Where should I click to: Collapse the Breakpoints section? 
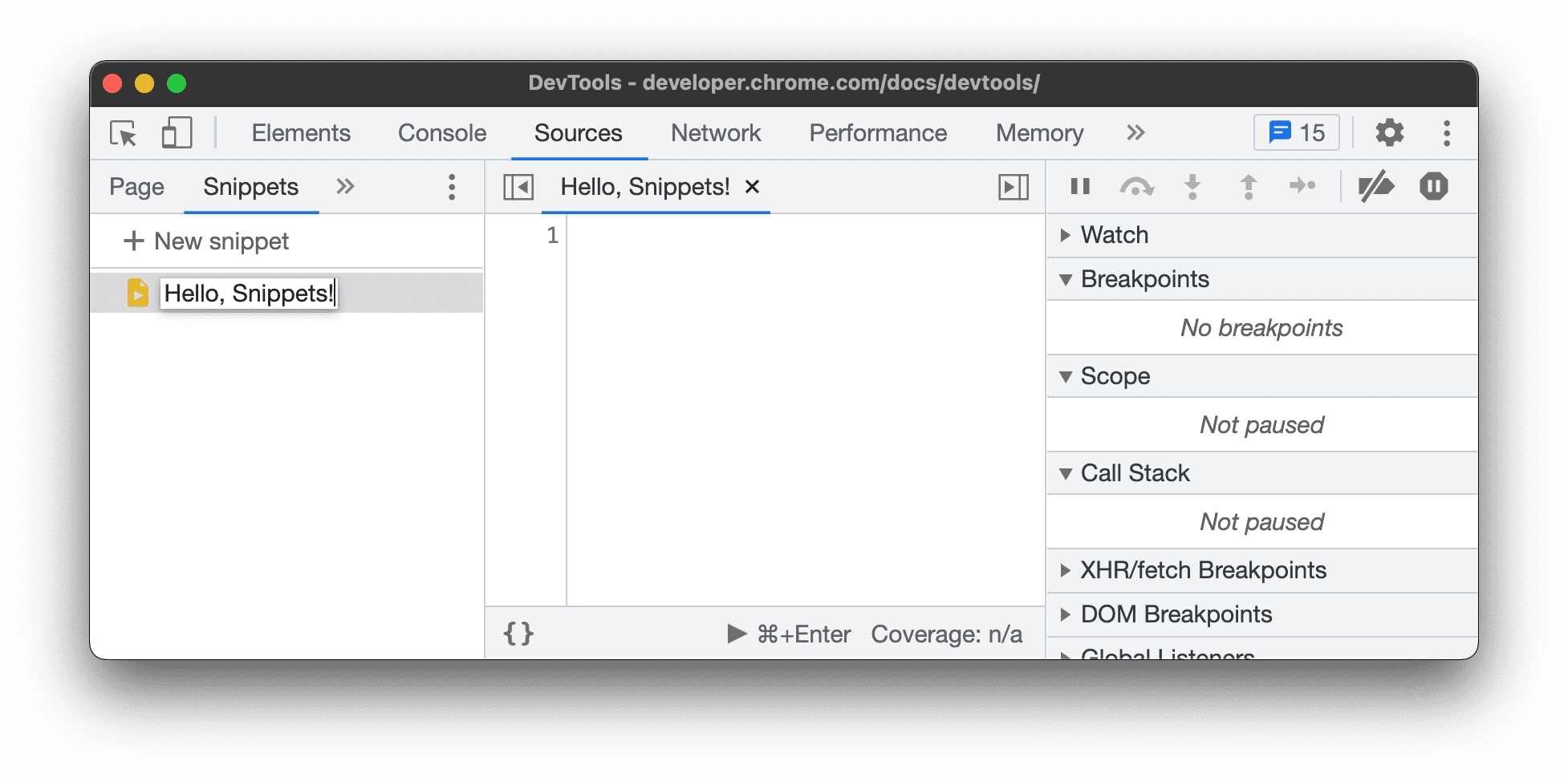pos(1066,279)
